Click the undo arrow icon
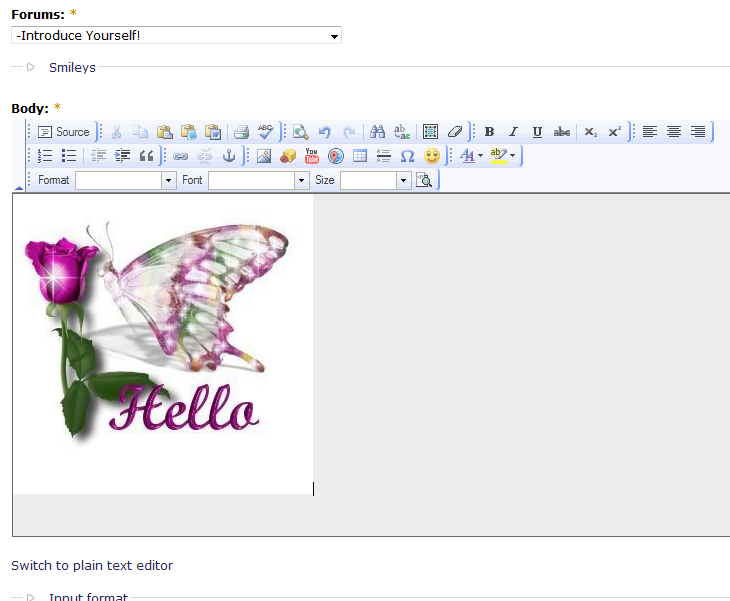Viewport: 730px width, 601px height. 325,132
